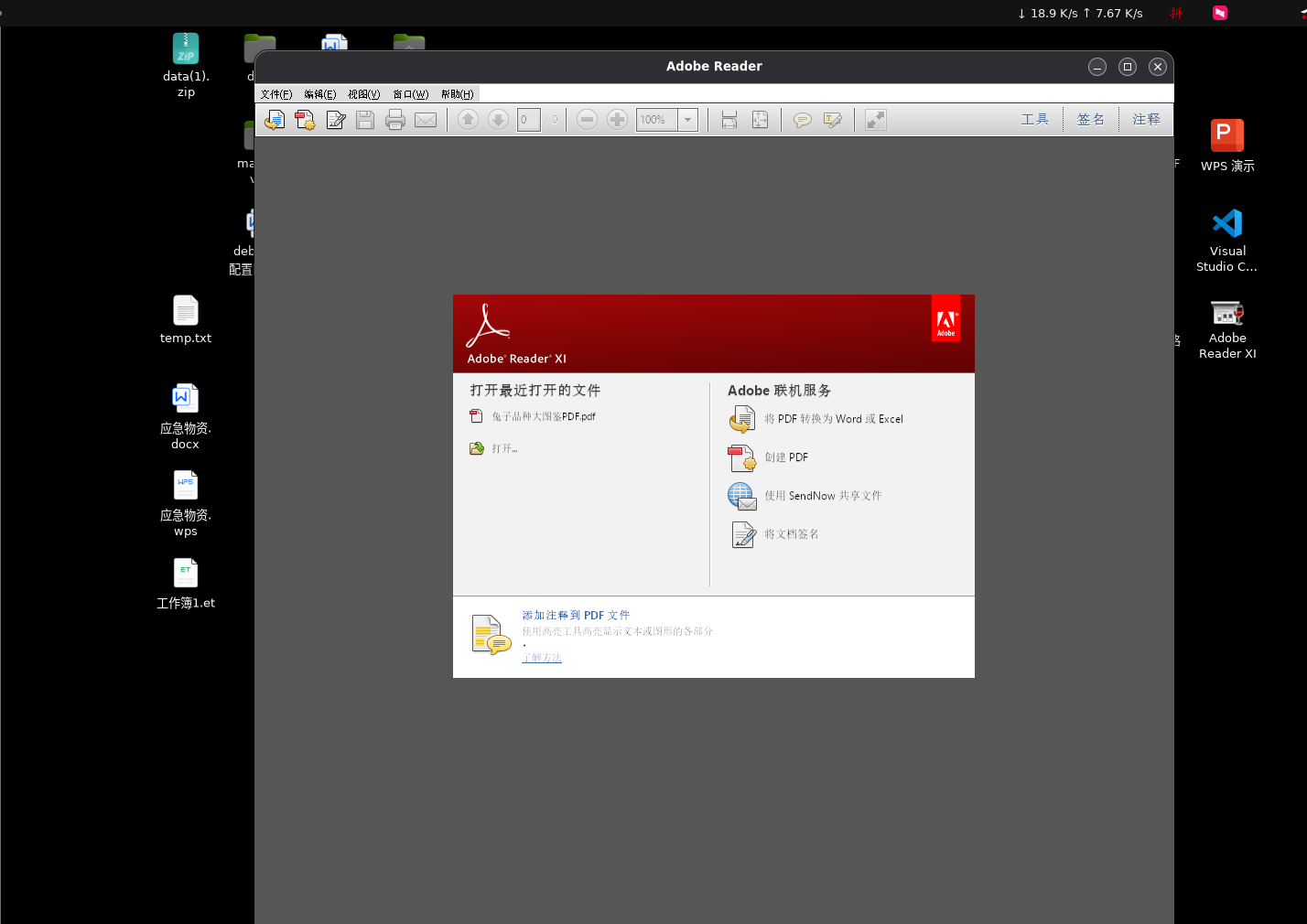
Task: Select the Visual Studio Code desktop shortcut
Action: point(1227,241)
